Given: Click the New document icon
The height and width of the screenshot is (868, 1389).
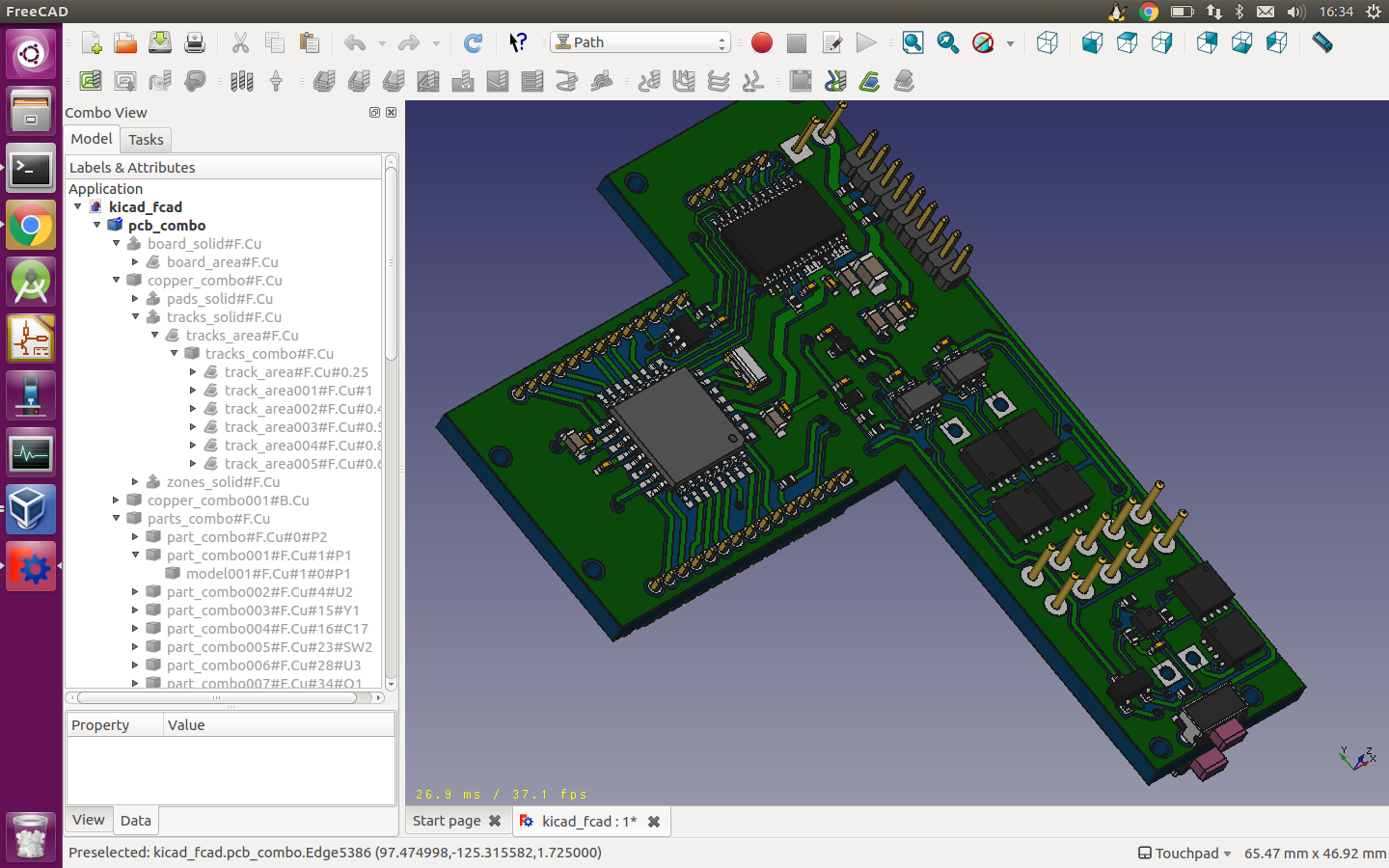Looking at the screenshot, I should [x=92, y=42].
